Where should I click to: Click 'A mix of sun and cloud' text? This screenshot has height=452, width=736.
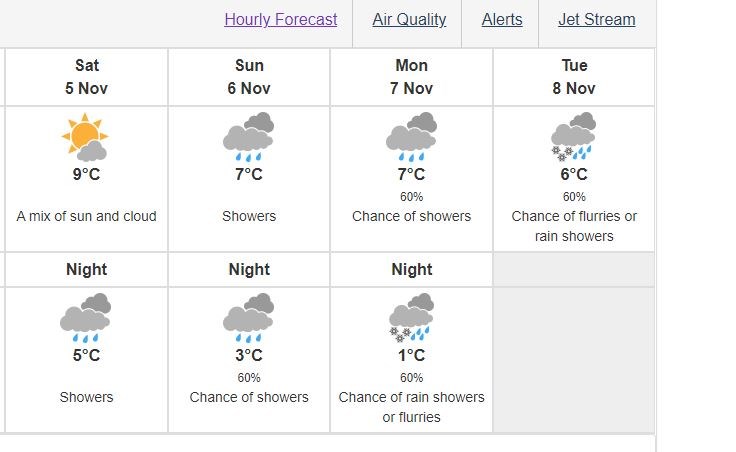point(86,216)
